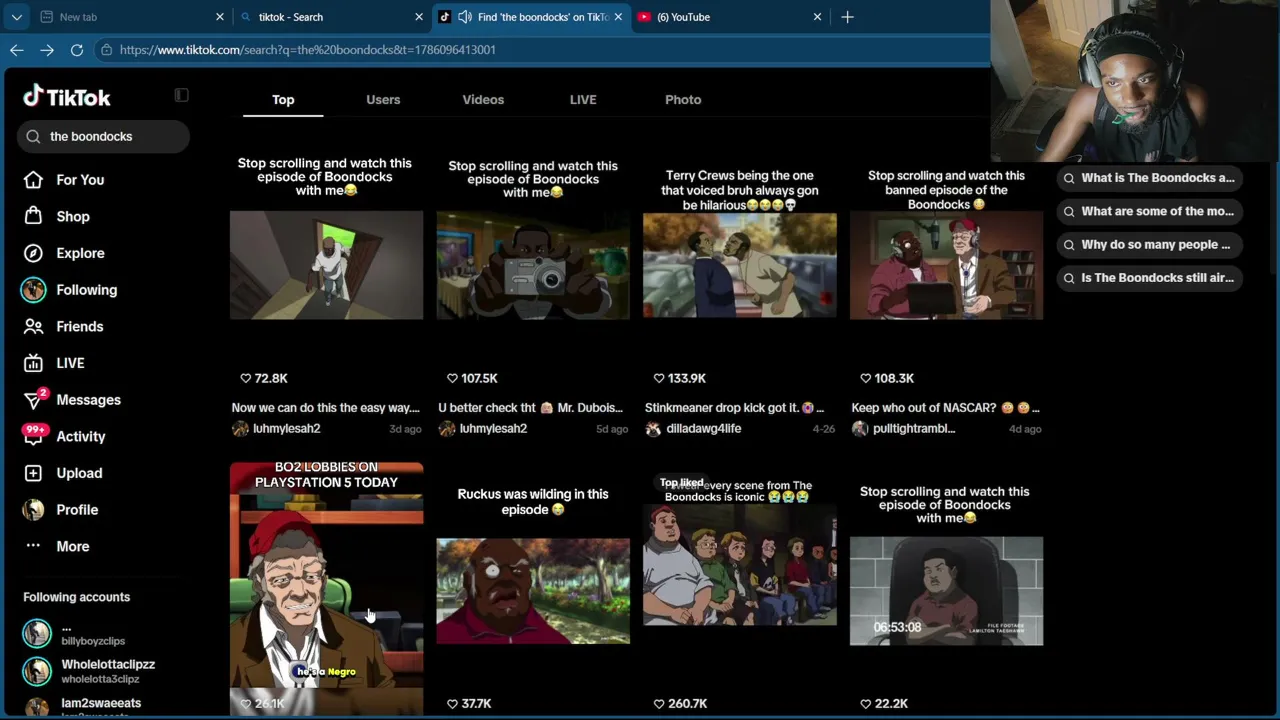1280x720 pixels.
Task: Switch to the YouTube browser tab
Action: click(729, 17)
